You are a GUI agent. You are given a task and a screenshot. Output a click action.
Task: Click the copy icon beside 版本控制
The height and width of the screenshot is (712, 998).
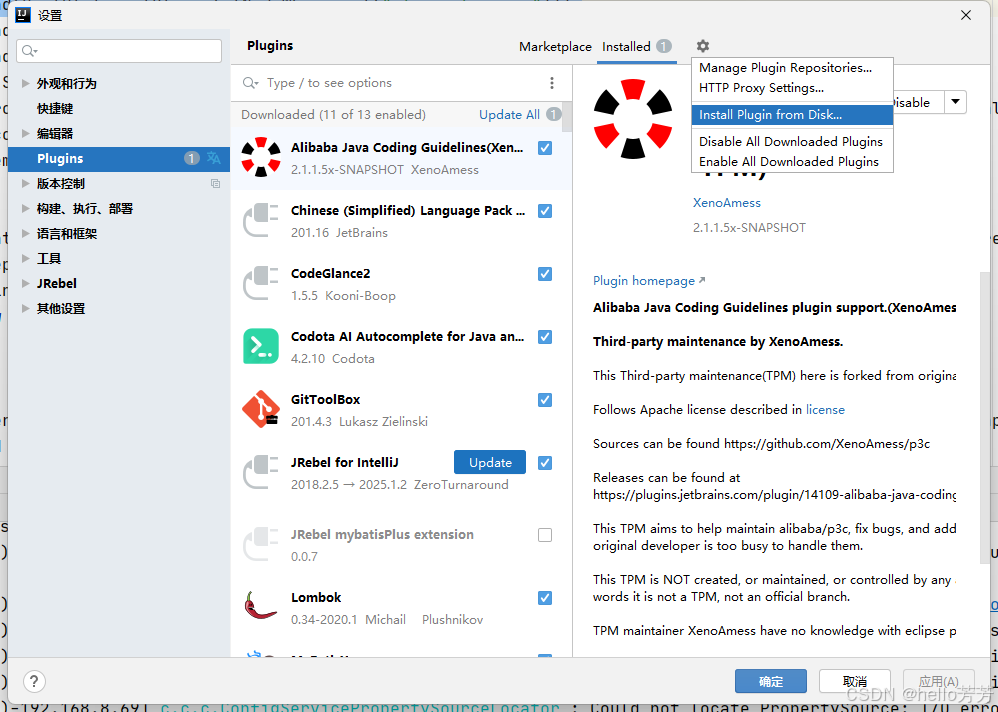[215, 183]
